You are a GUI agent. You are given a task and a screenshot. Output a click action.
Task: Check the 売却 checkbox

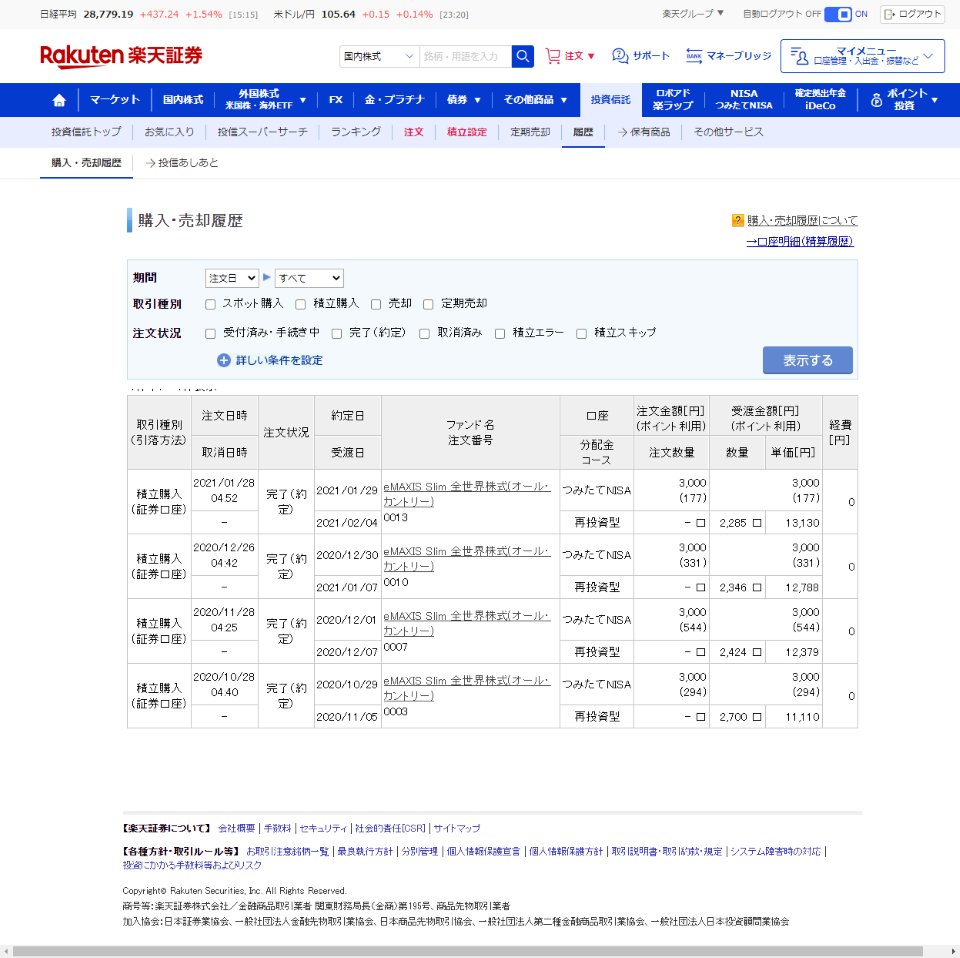pyautogui.click(x=376, y=304)
